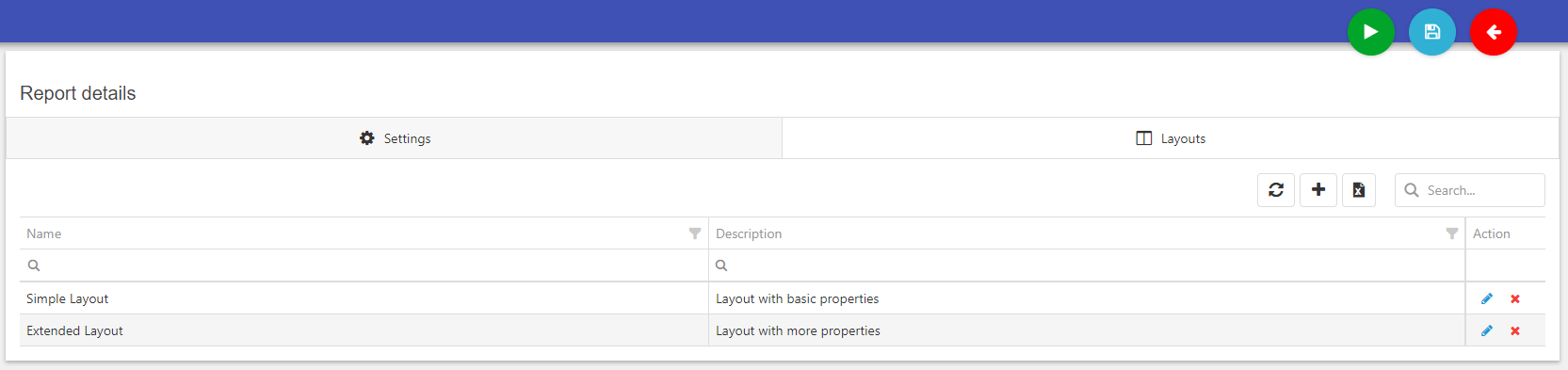This screenshot has width=1568, height=370.
Task: Refresh the layouts grid
Action: pyautogui.click(x=1276, y=190)
